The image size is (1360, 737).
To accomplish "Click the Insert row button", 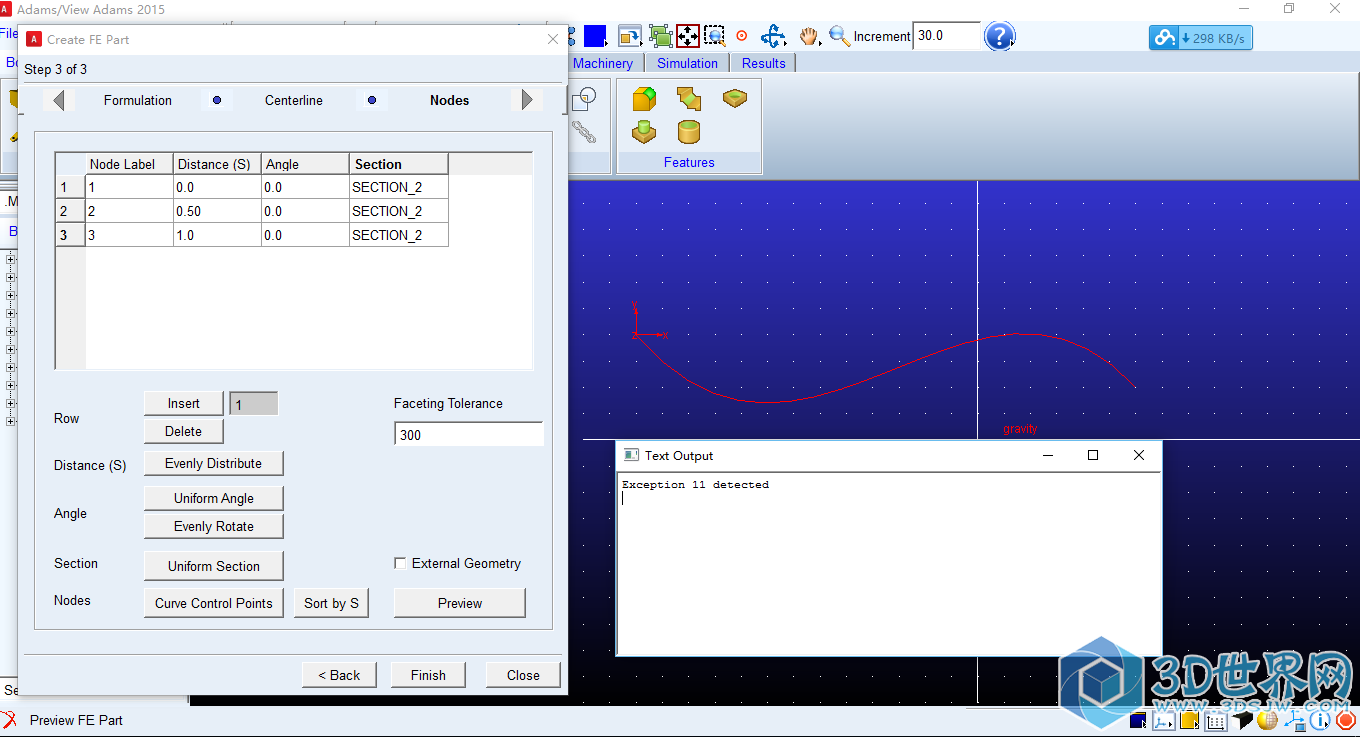I will click(184, 403).
